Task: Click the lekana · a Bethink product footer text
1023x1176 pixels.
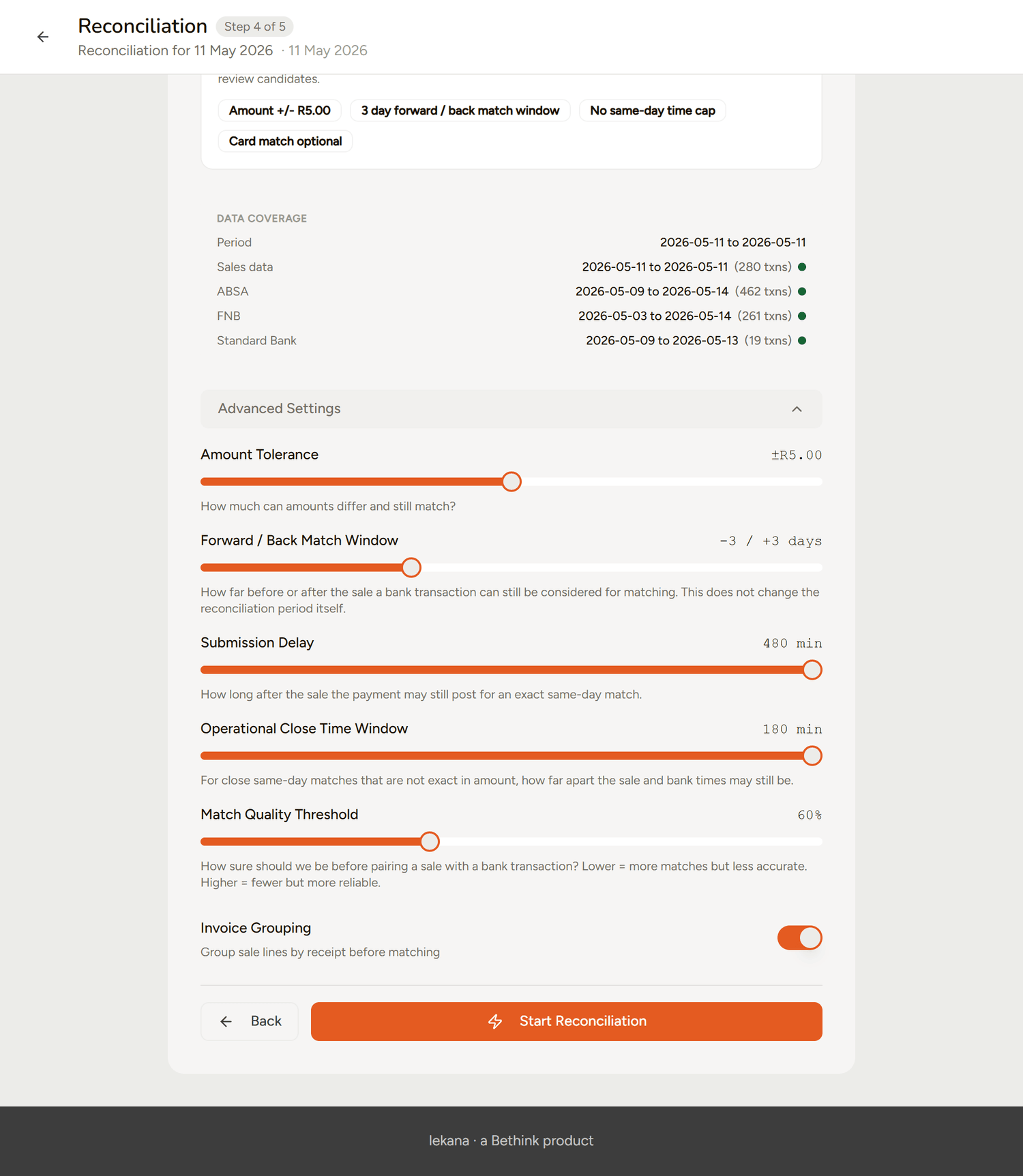Action: [512, 1141]
